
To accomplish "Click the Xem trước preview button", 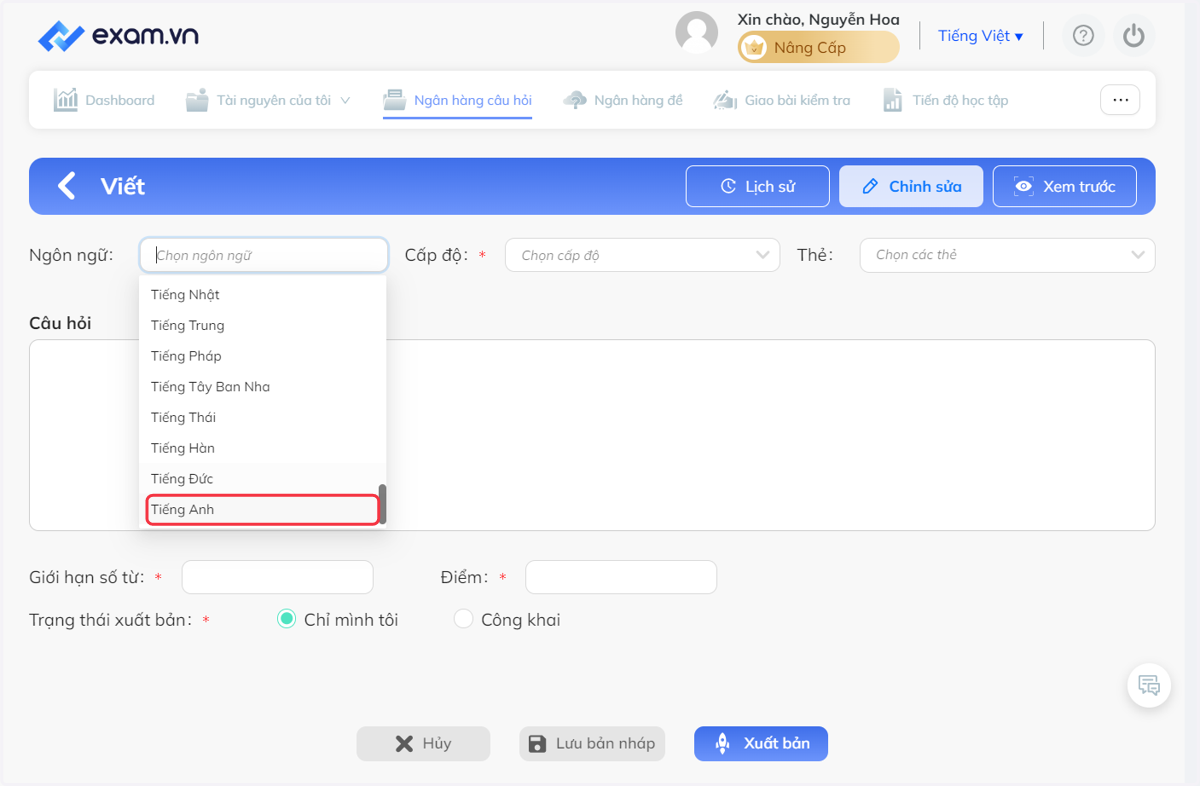I will [1065, 186].
